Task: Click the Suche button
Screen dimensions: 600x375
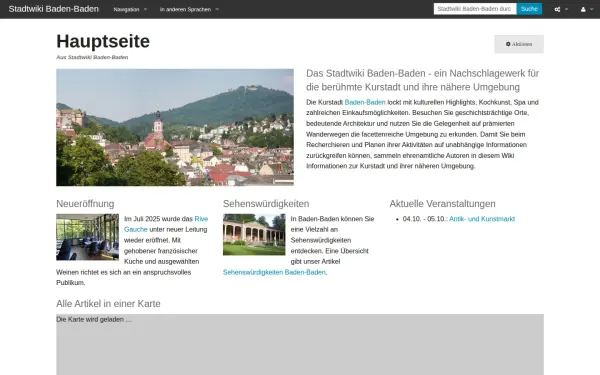Action: pyautogui.click(x=529, y=9)
